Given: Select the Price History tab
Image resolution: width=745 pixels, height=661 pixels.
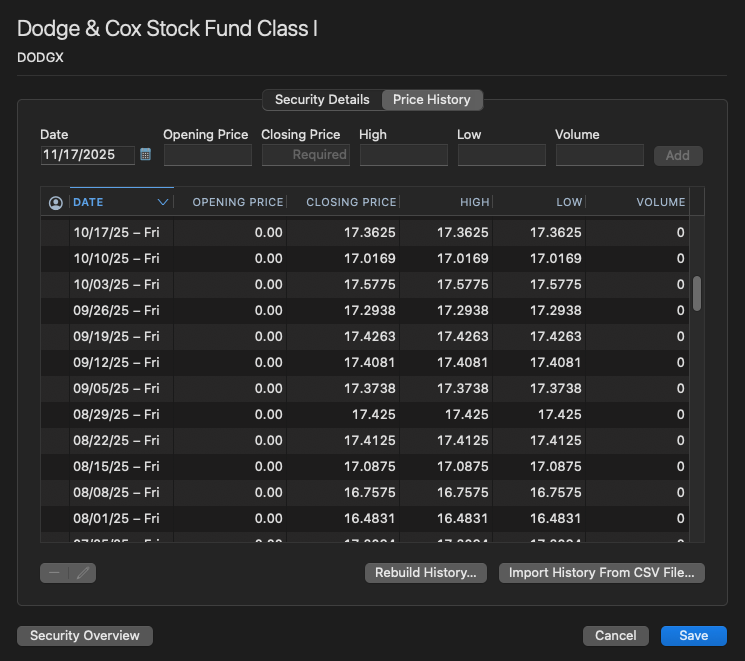Looking at the screenshot, I should (432, 100).
